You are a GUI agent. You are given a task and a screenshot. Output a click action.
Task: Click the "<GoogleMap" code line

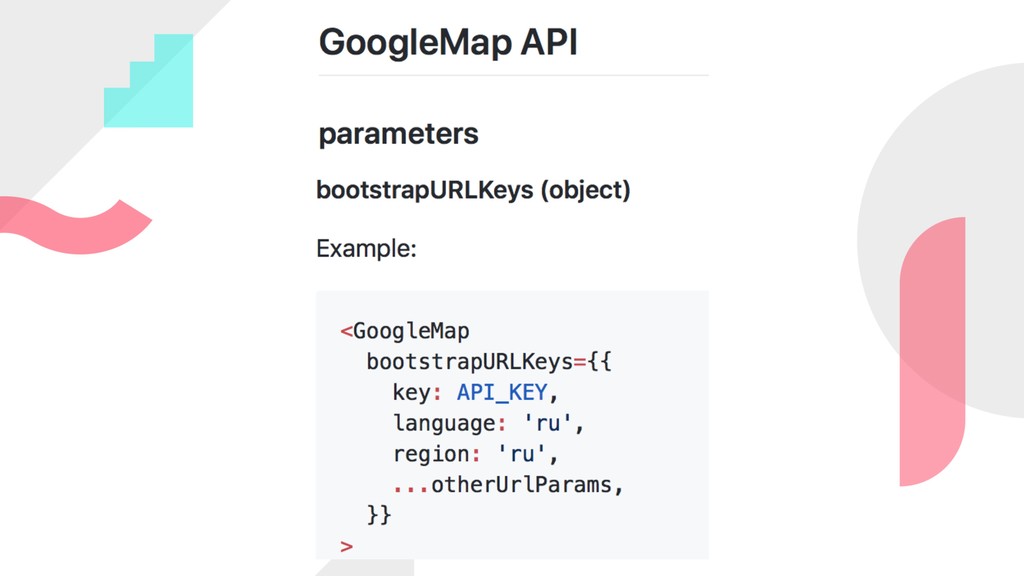tap(404, 331)
